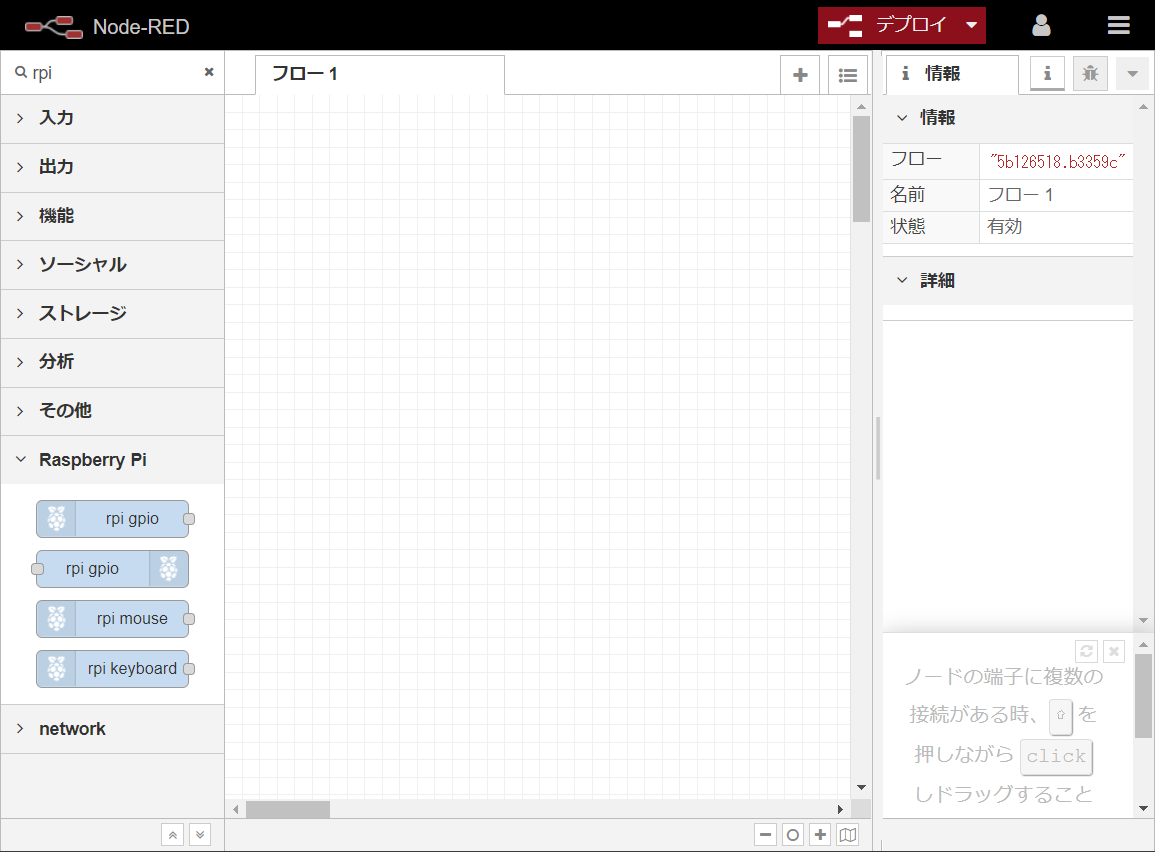Expand all palette categories
The height and width of the screenshot is (852, 1155).
200,835
